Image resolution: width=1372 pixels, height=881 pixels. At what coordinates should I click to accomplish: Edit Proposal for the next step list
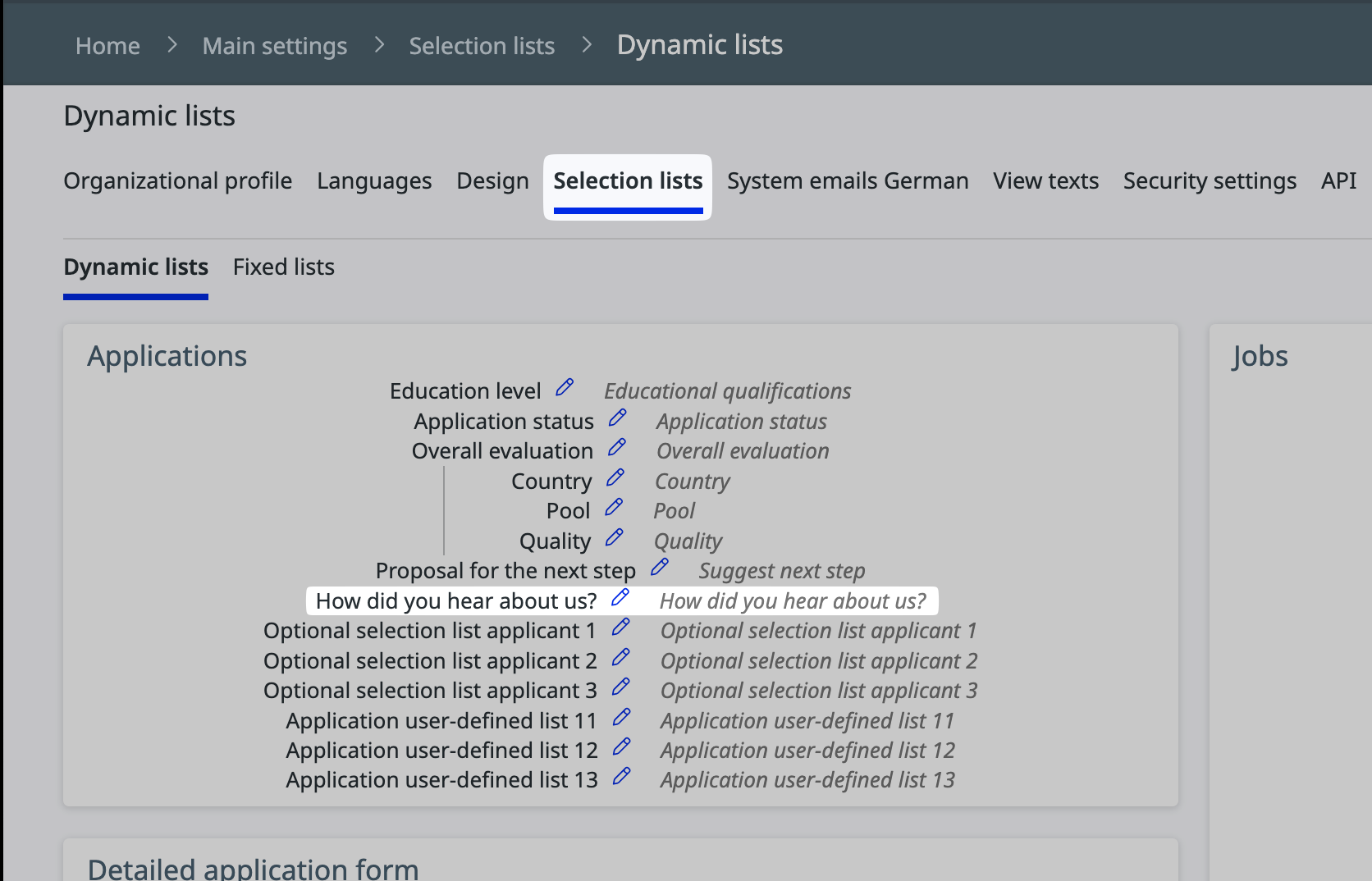659,567
